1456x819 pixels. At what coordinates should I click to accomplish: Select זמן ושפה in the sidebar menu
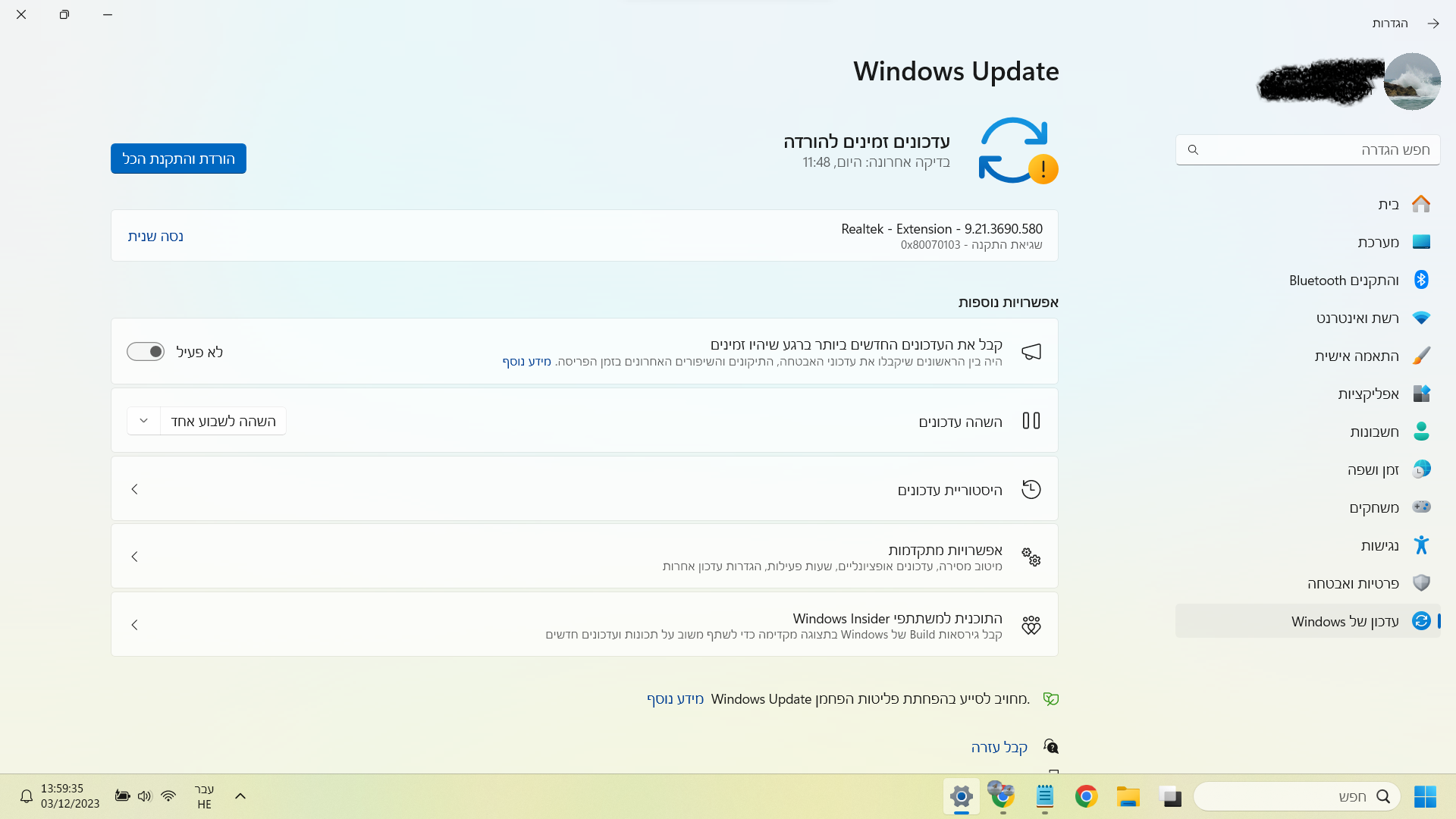[x=1307, y=469]
